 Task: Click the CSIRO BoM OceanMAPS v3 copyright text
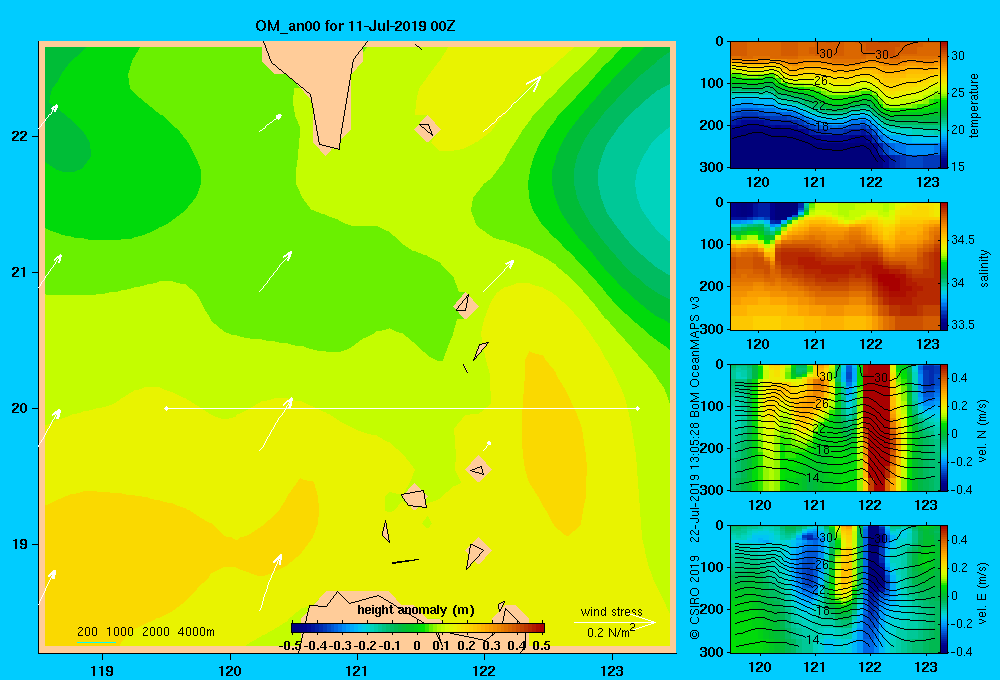point(695,467)
